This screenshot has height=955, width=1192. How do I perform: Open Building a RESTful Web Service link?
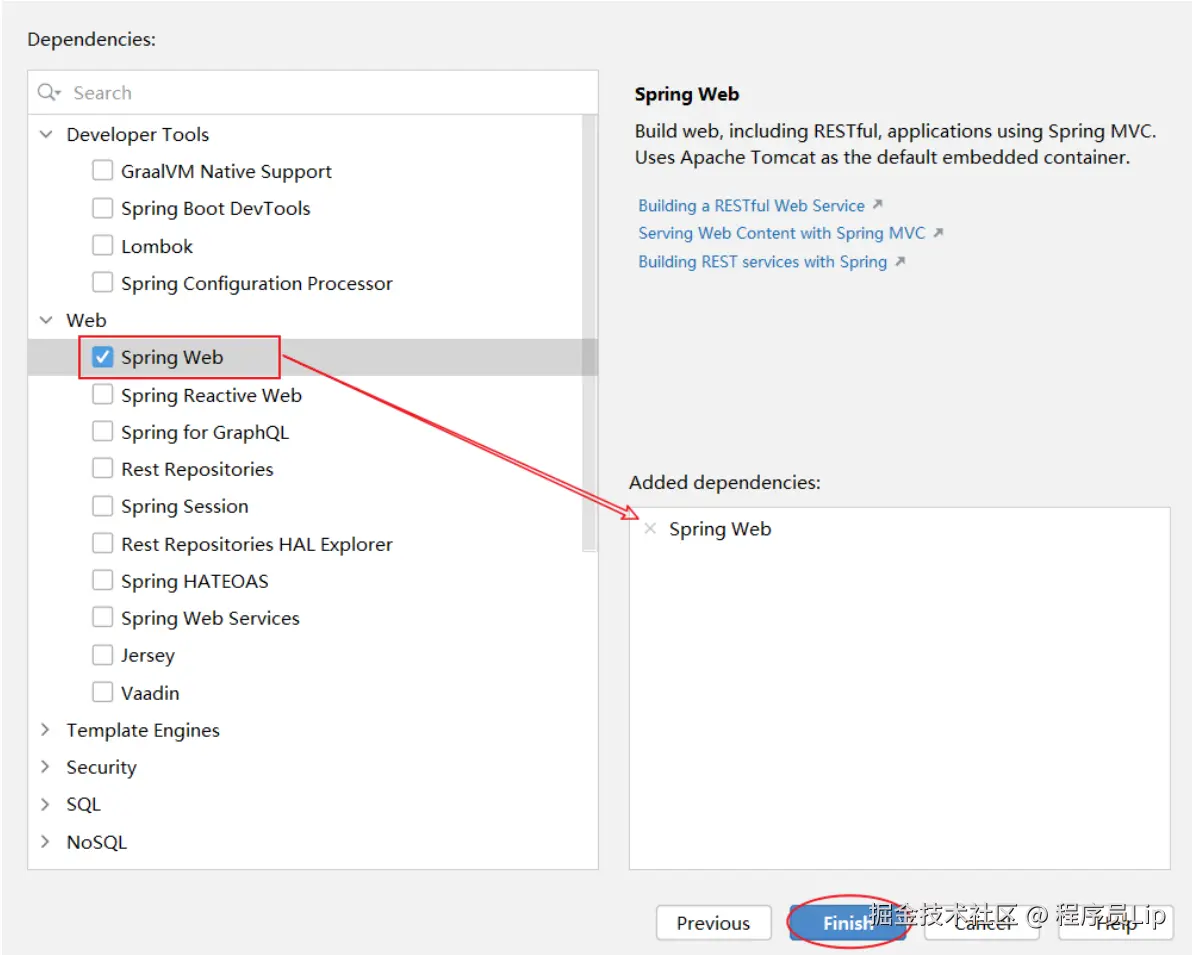(x=751, y=205)
